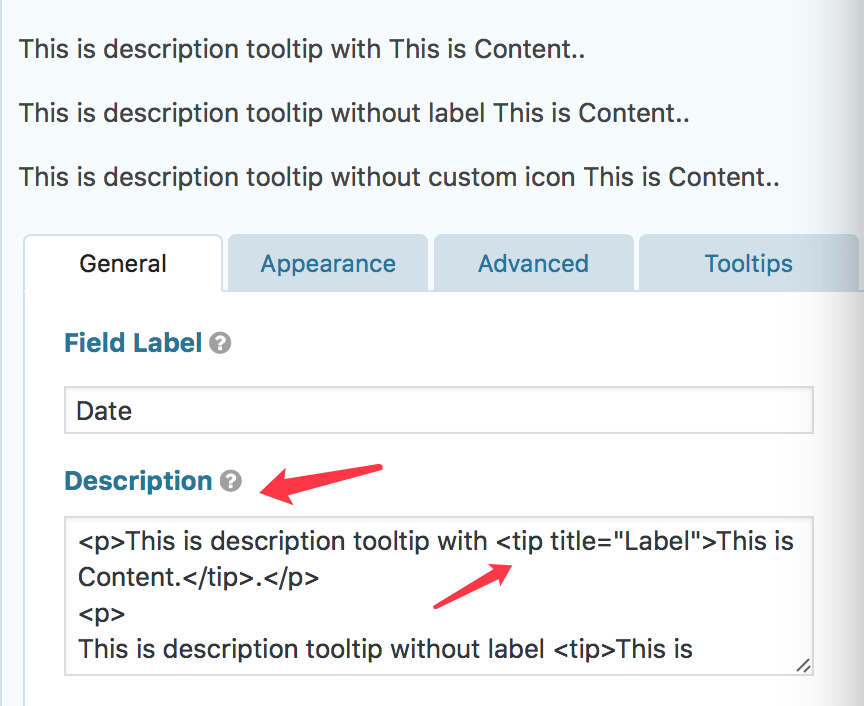Click the Description textarea resize handle

click(x=803, y=665)
